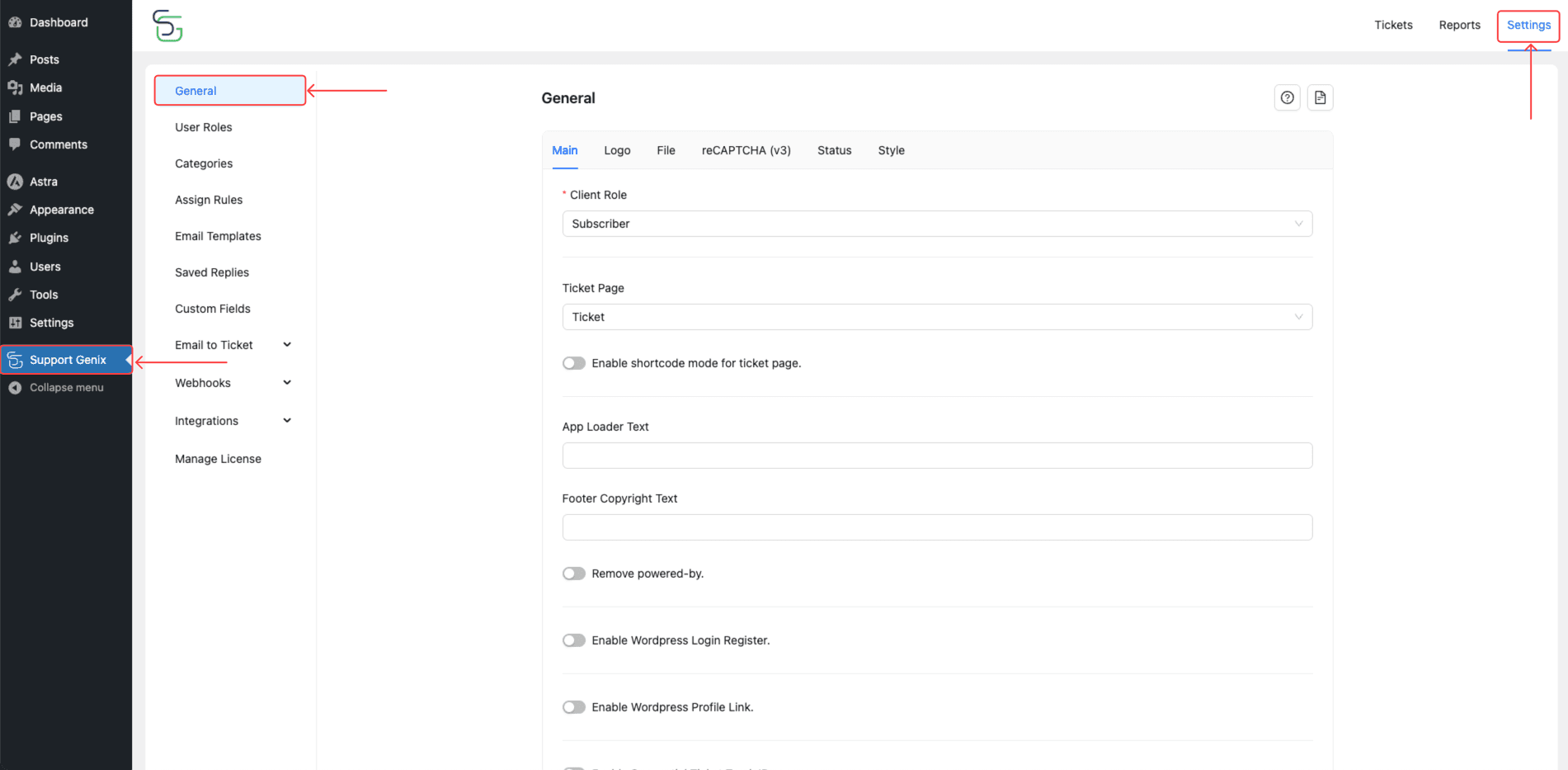Viewport: 1568px width, 770px height.
Task: Toggle the Remove powered-by switch
Action: coord(574,573)
